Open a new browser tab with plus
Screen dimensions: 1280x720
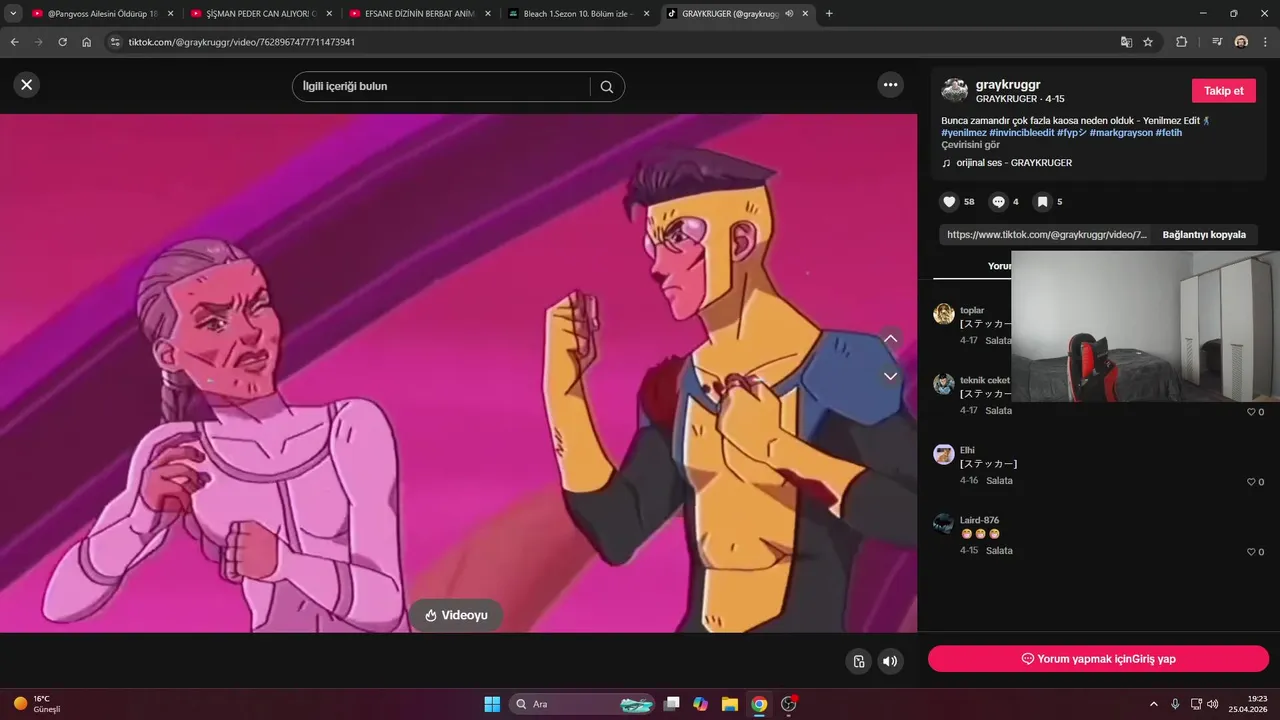[829, 14]
